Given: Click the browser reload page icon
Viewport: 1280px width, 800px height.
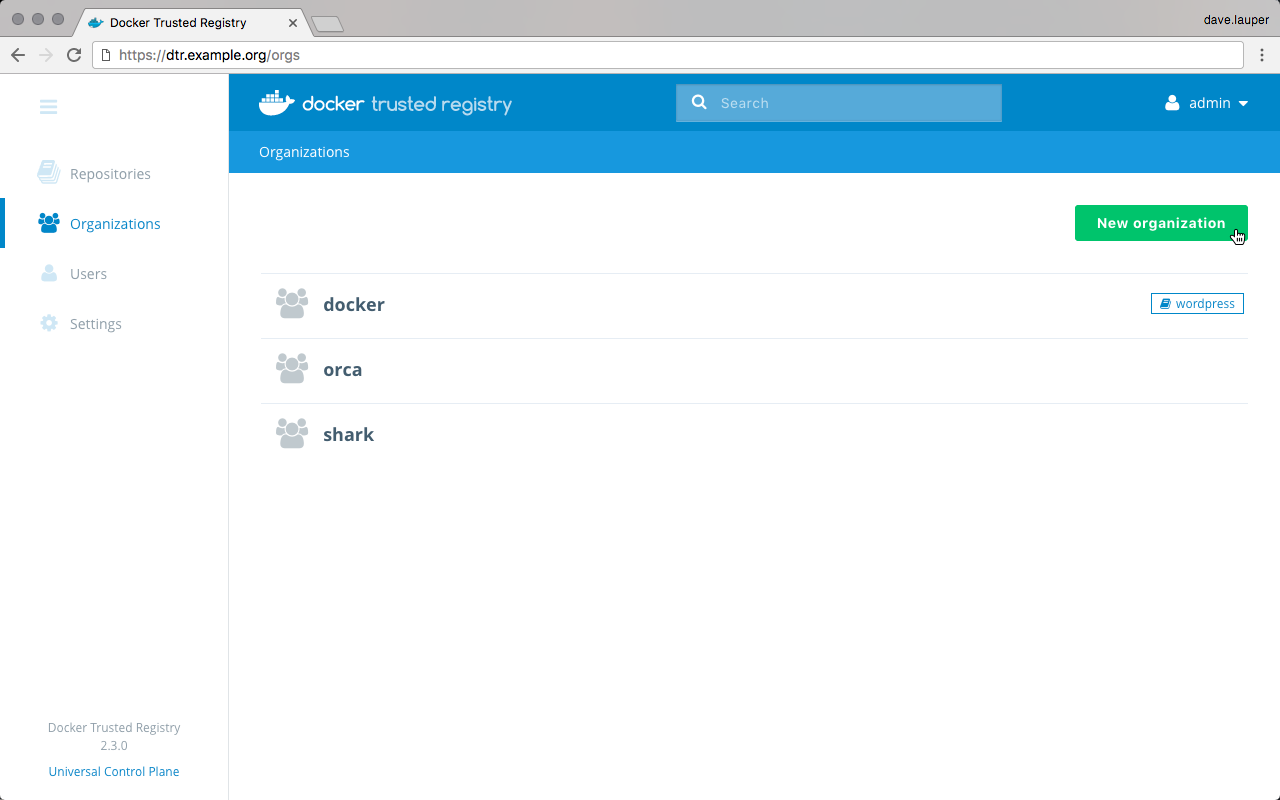Looking at the screenshot, I should (74, 55).
